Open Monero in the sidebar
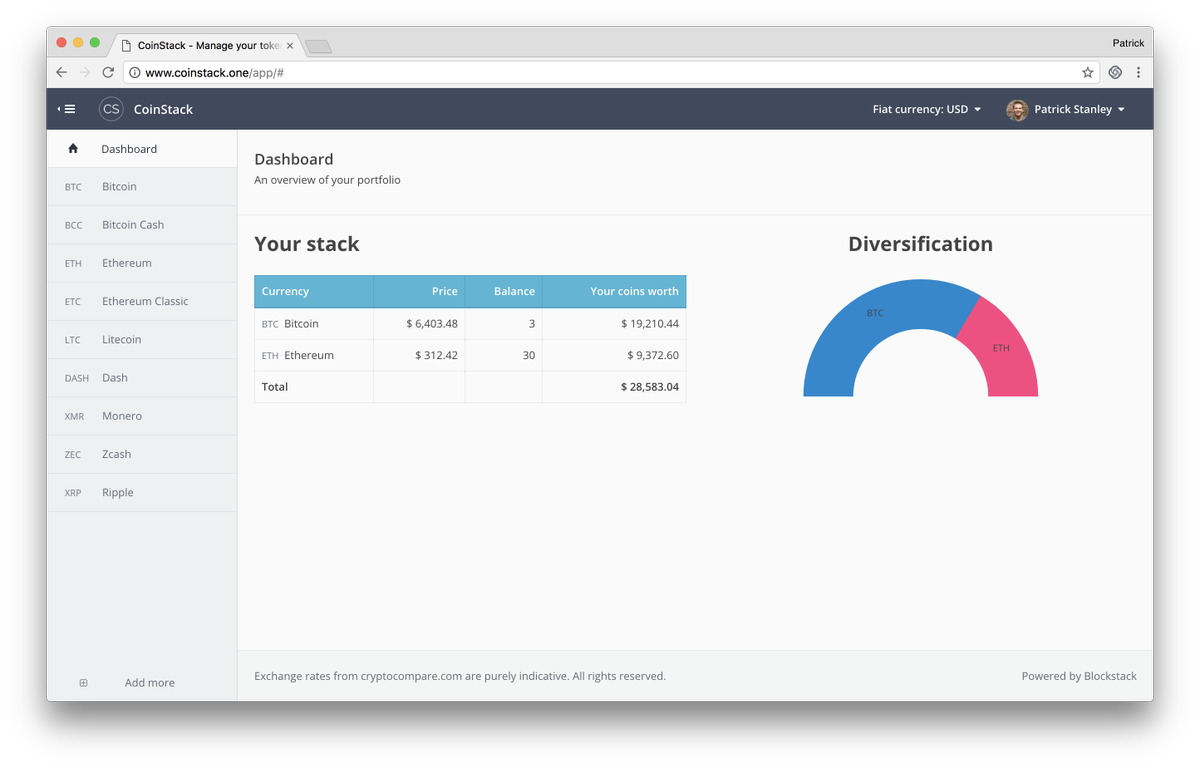The width and height of the screenshot is (1200, 768). pyautogui.click(x=142, y=416)
